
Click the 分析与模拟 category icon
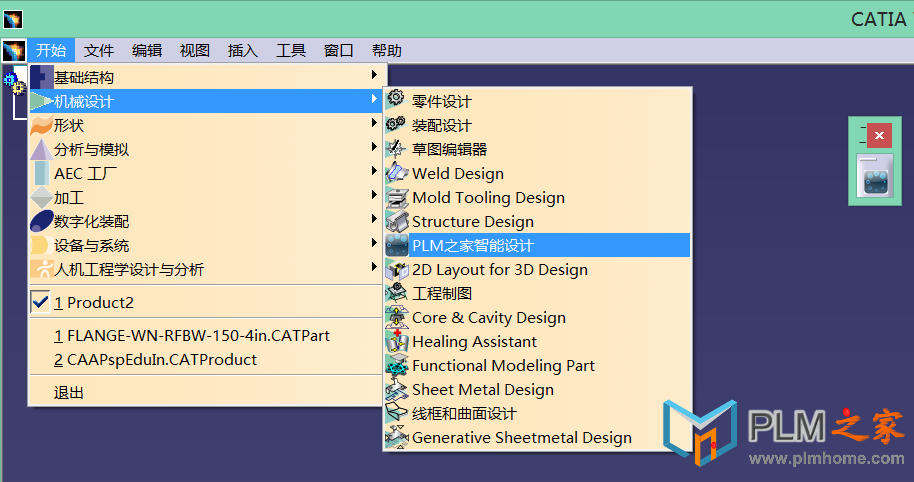(41, 149)
